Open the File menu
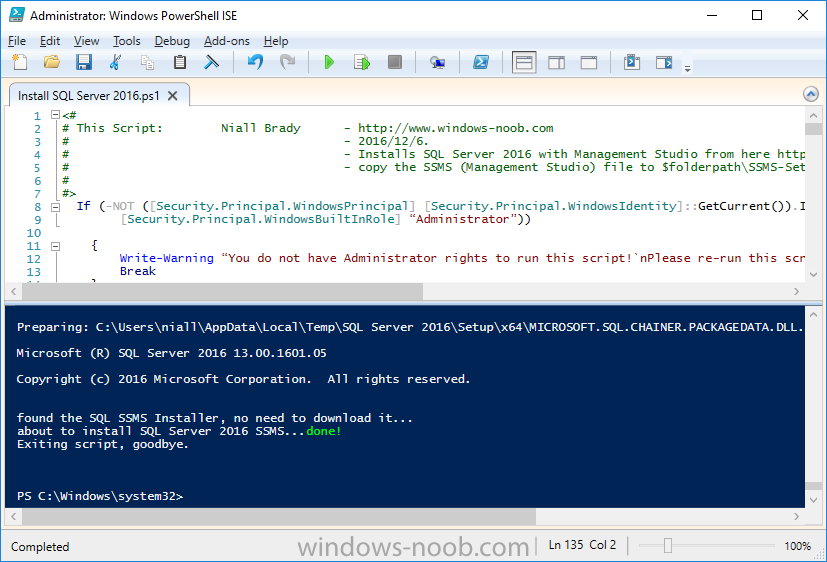Viewport: 827px width, 562px height. point(17,41)
